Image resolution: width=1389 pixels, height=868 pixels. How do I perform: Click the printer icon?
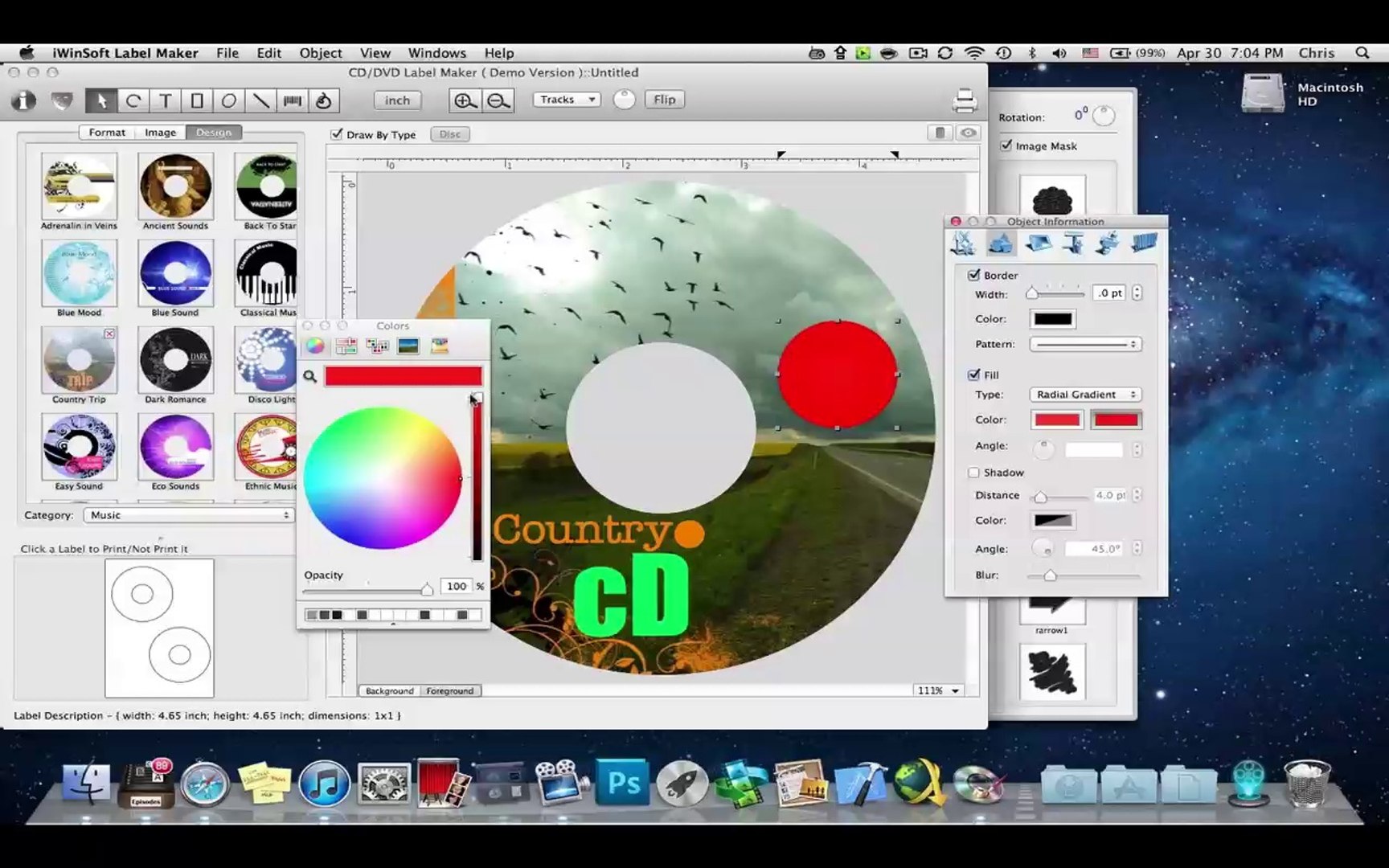pos(965,101)
